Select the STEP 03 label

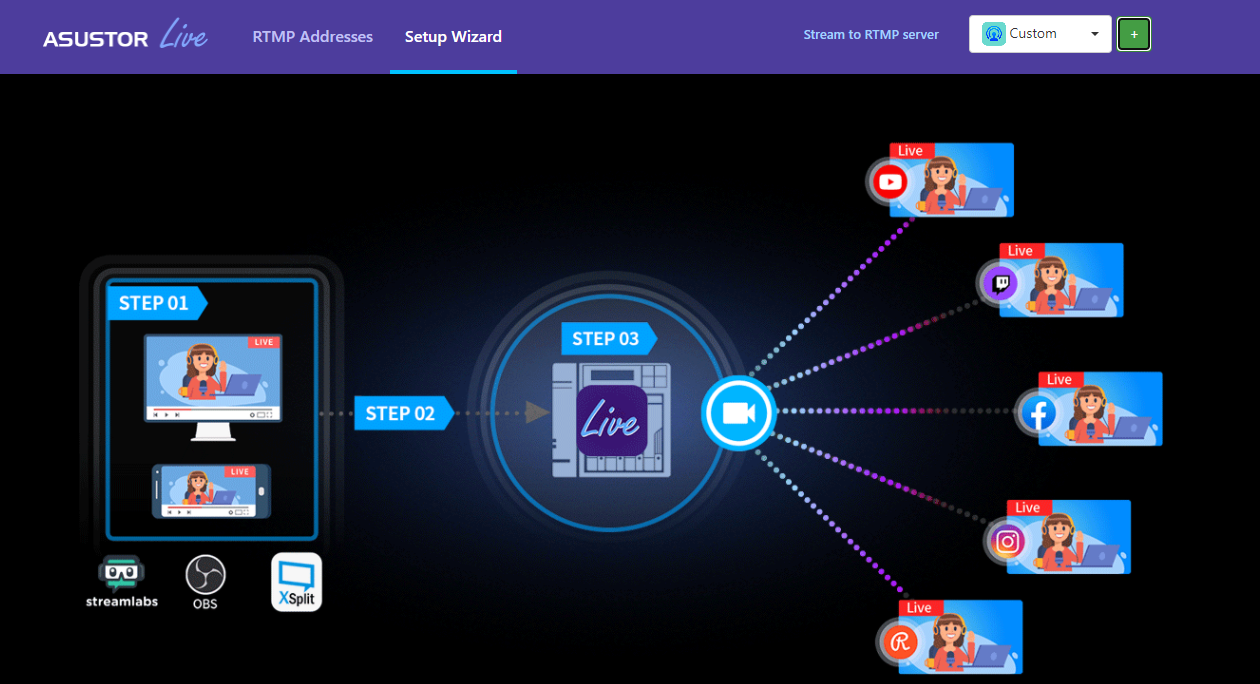click(608, 339)
